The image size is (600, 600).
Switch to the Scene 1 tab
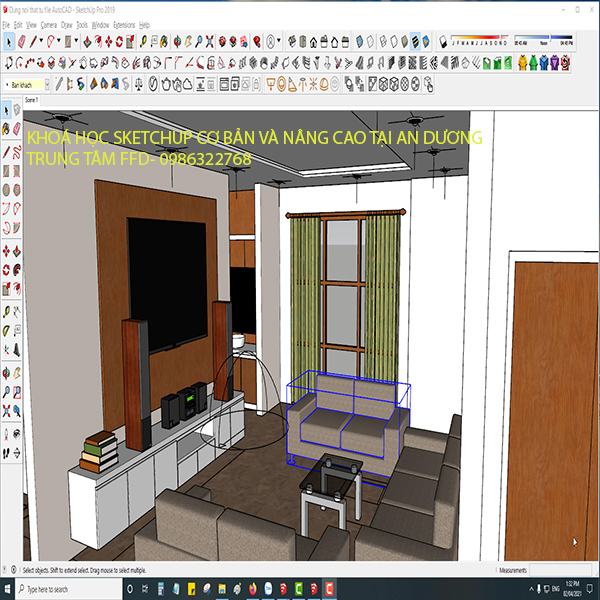coord(31,100)
